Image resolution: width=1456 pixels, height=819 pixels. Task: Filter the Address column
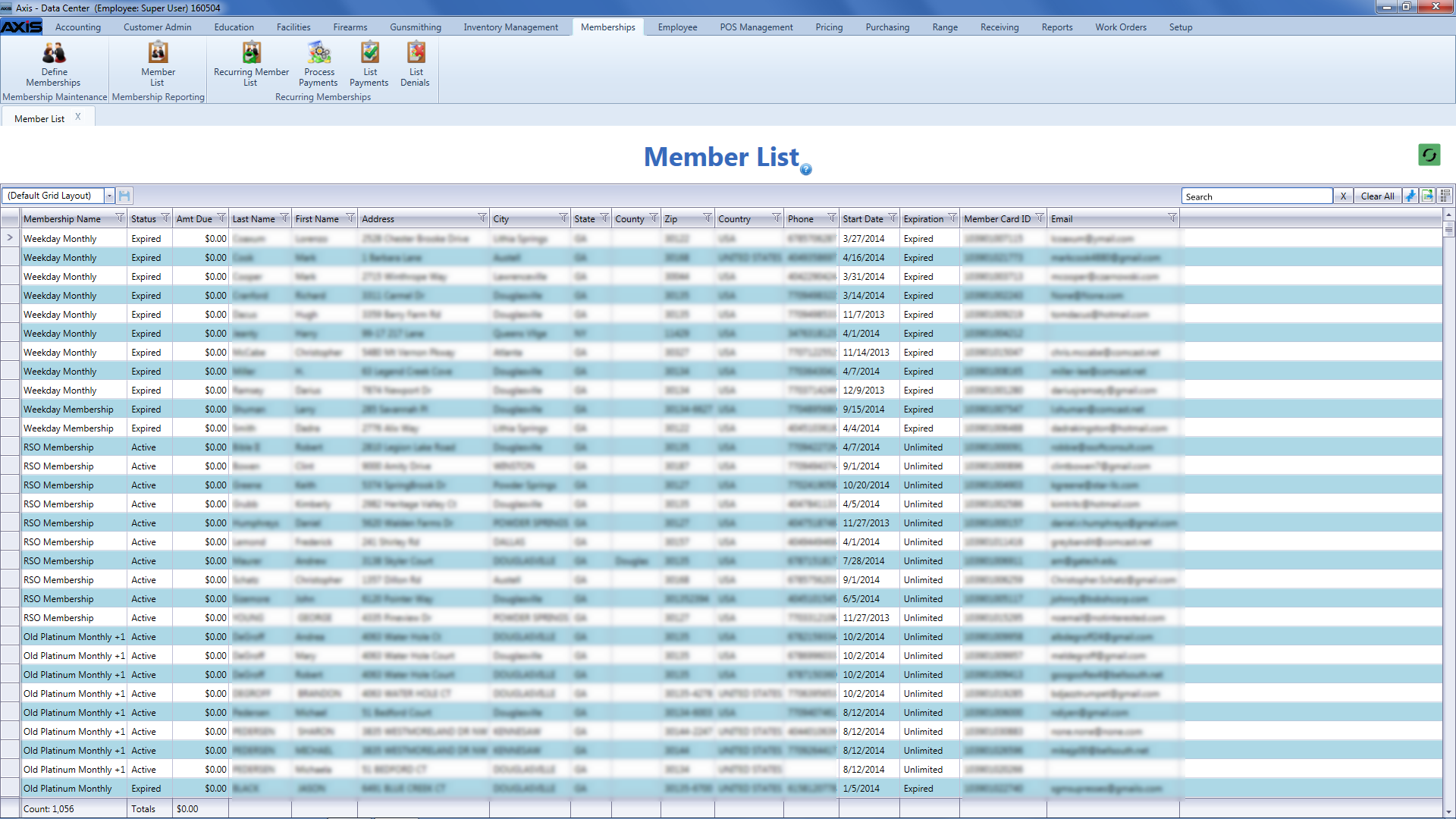coord(482,218)
